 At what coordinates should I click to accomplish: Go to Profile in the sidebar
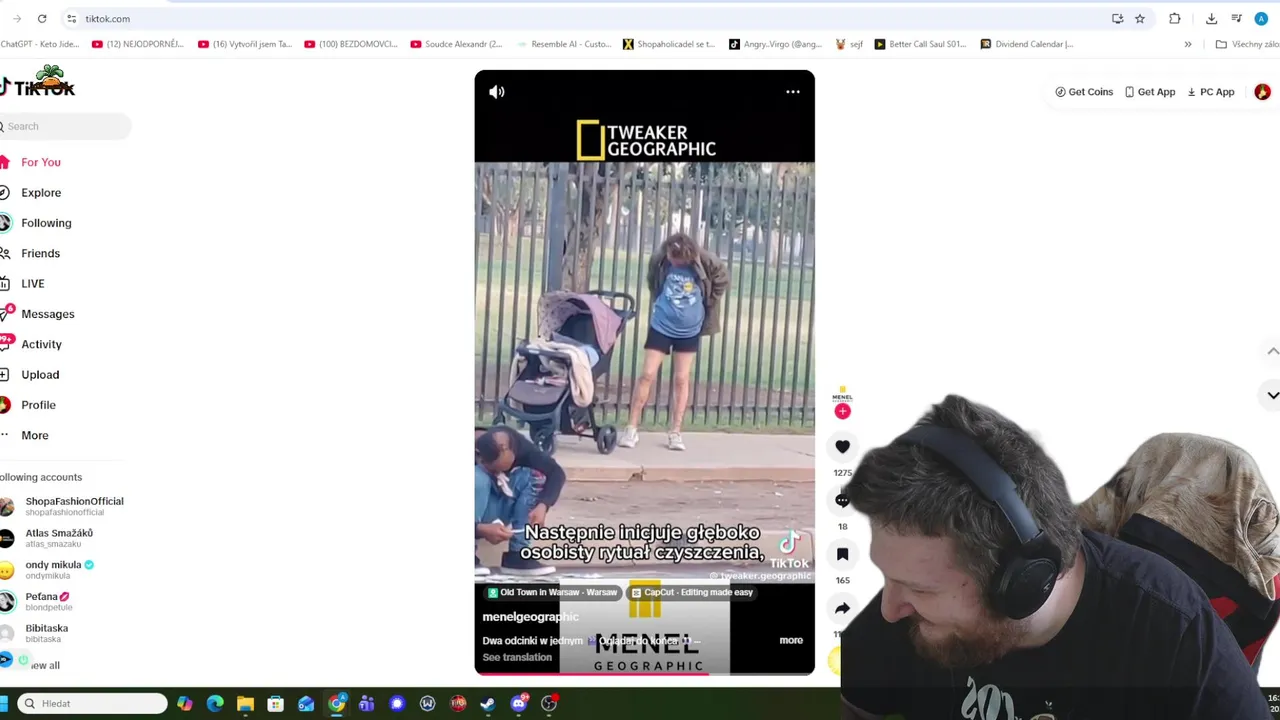pyautogui.click(x=30, y=405)
